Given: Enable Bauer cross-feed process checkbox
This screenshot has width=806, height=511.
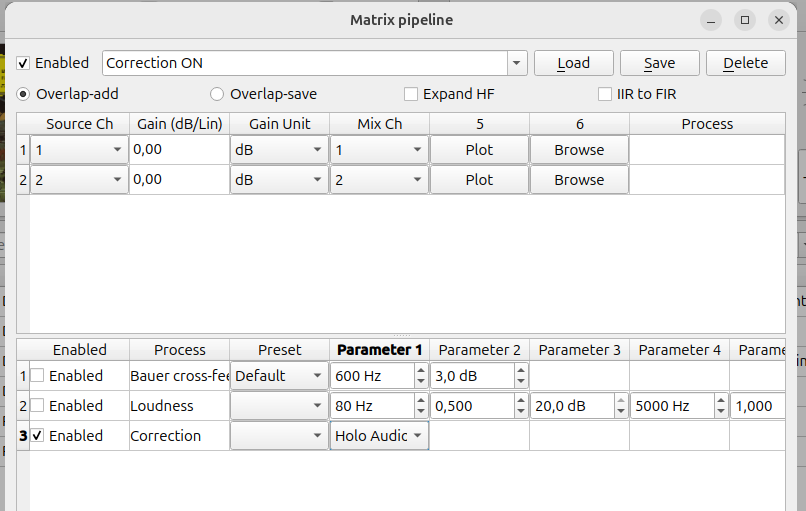Looking at the screenshot, I should (x=38, y=376).
